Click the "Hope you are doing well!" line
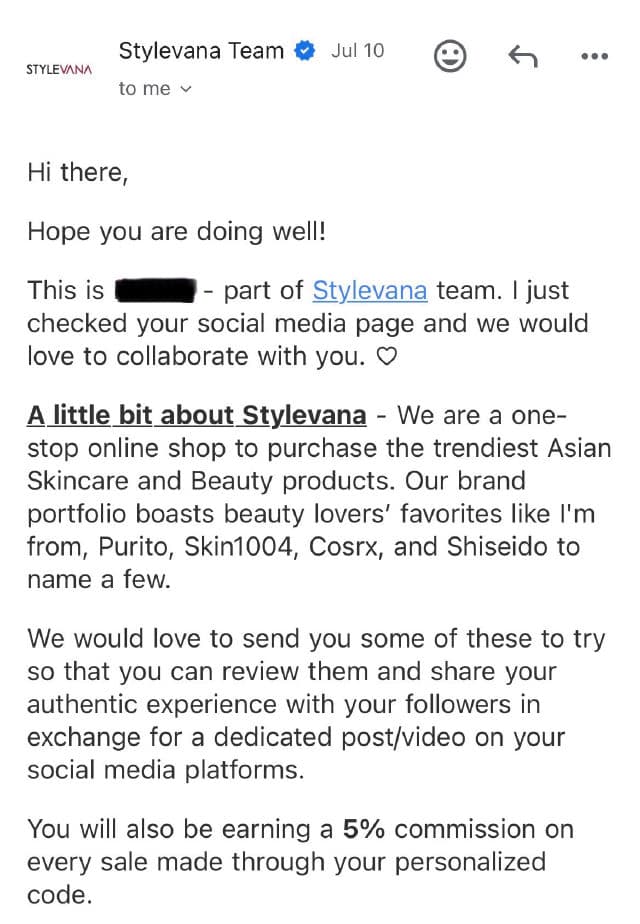Image resolution: width=640 pixels, height=924 pixels. pyautogui.click(x=176, y=232)
